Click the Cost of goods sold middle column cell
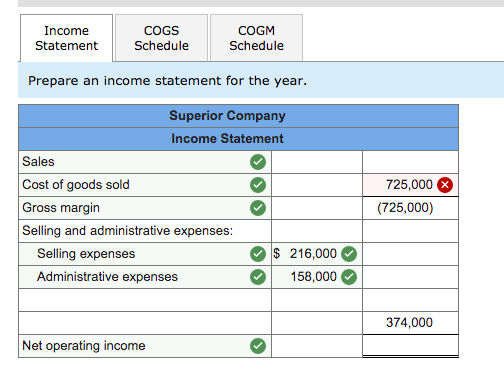Image resolution: width=504 pixels, height=365 pixels. pos(317,185)
